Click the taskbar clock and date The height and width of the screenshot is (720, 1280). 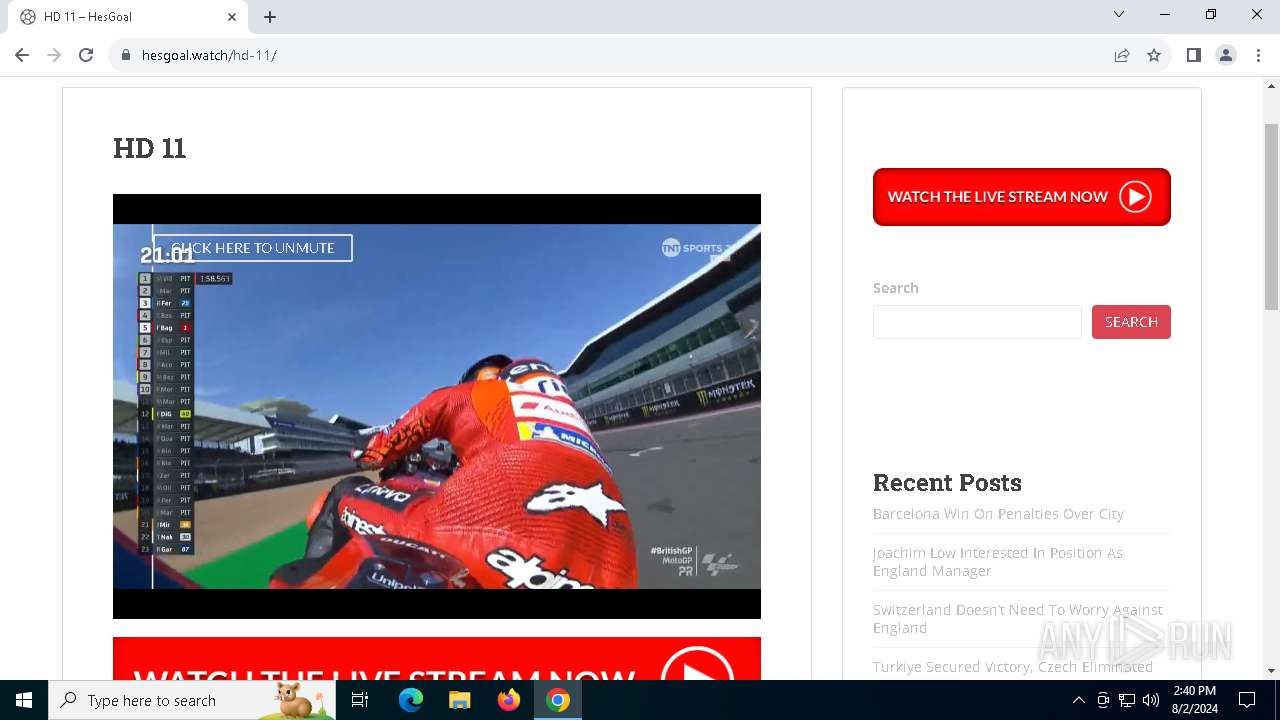point(1195,700)
